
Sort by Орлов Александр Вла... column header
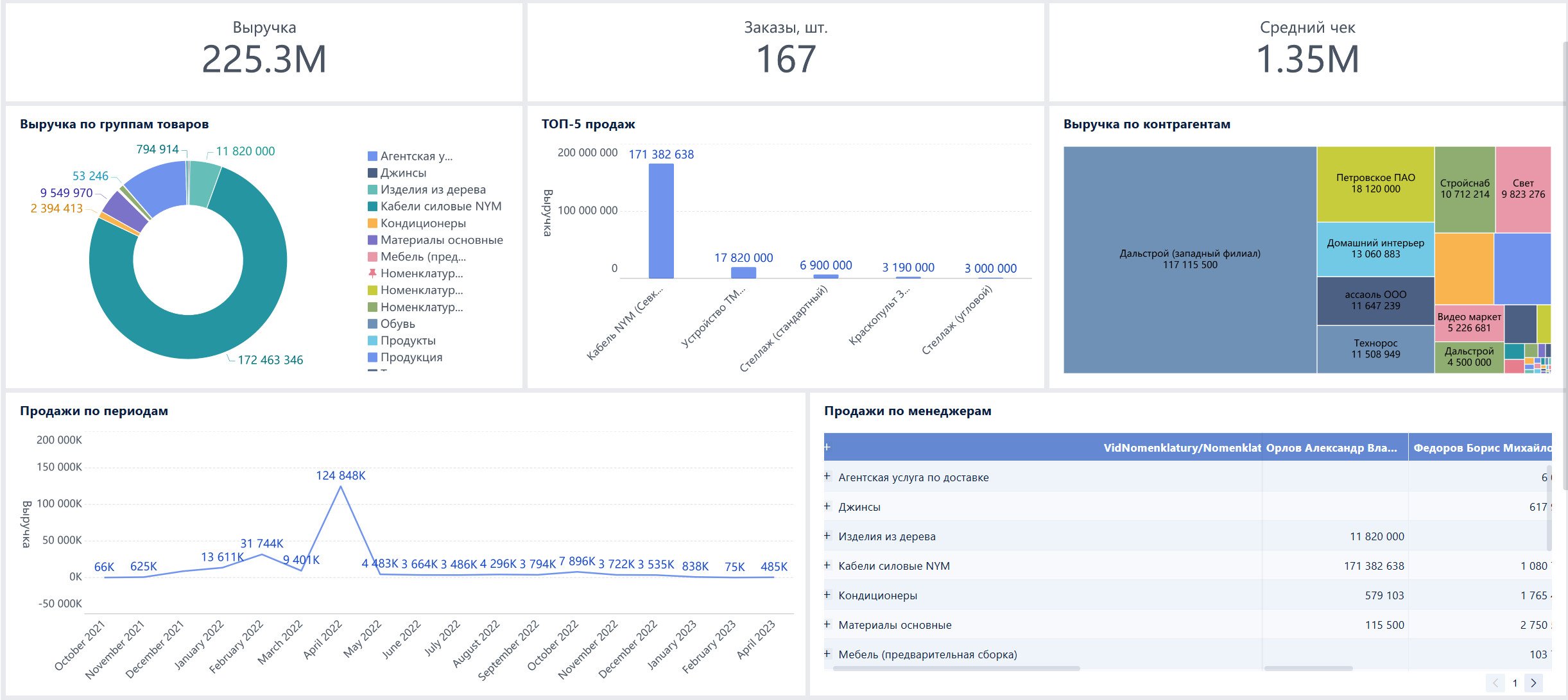click(x=1335, y=447)
